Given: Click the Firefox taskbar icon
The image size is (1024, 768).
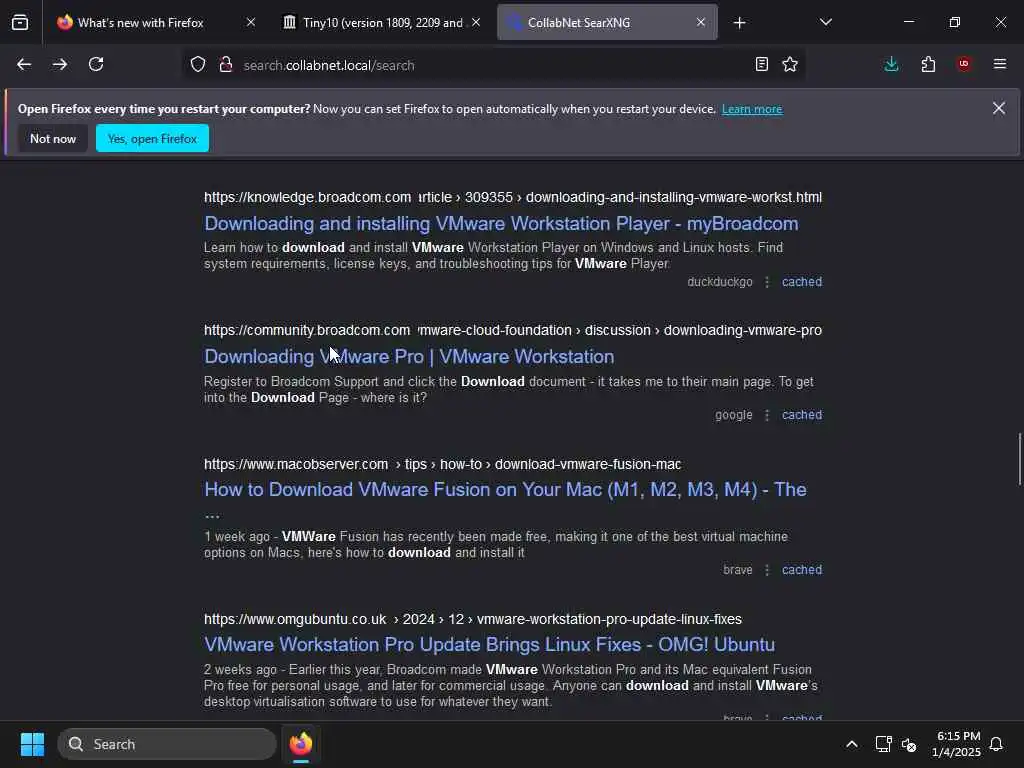Looking at the screenshot, I should click(301, 744).
